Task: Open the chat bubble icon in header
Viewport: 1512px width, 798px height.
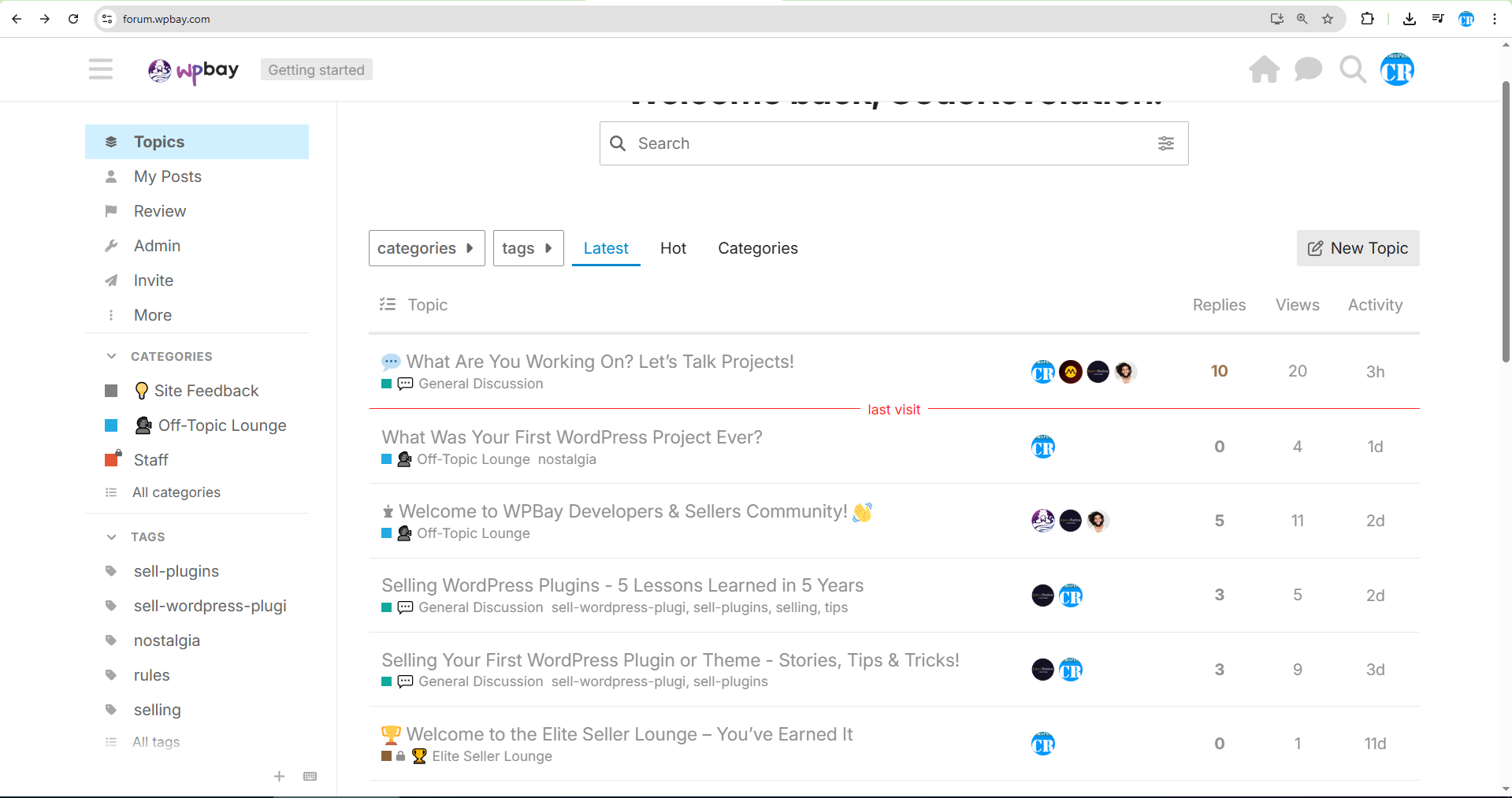Action: pyautogui.click(x=1308, y=69)
